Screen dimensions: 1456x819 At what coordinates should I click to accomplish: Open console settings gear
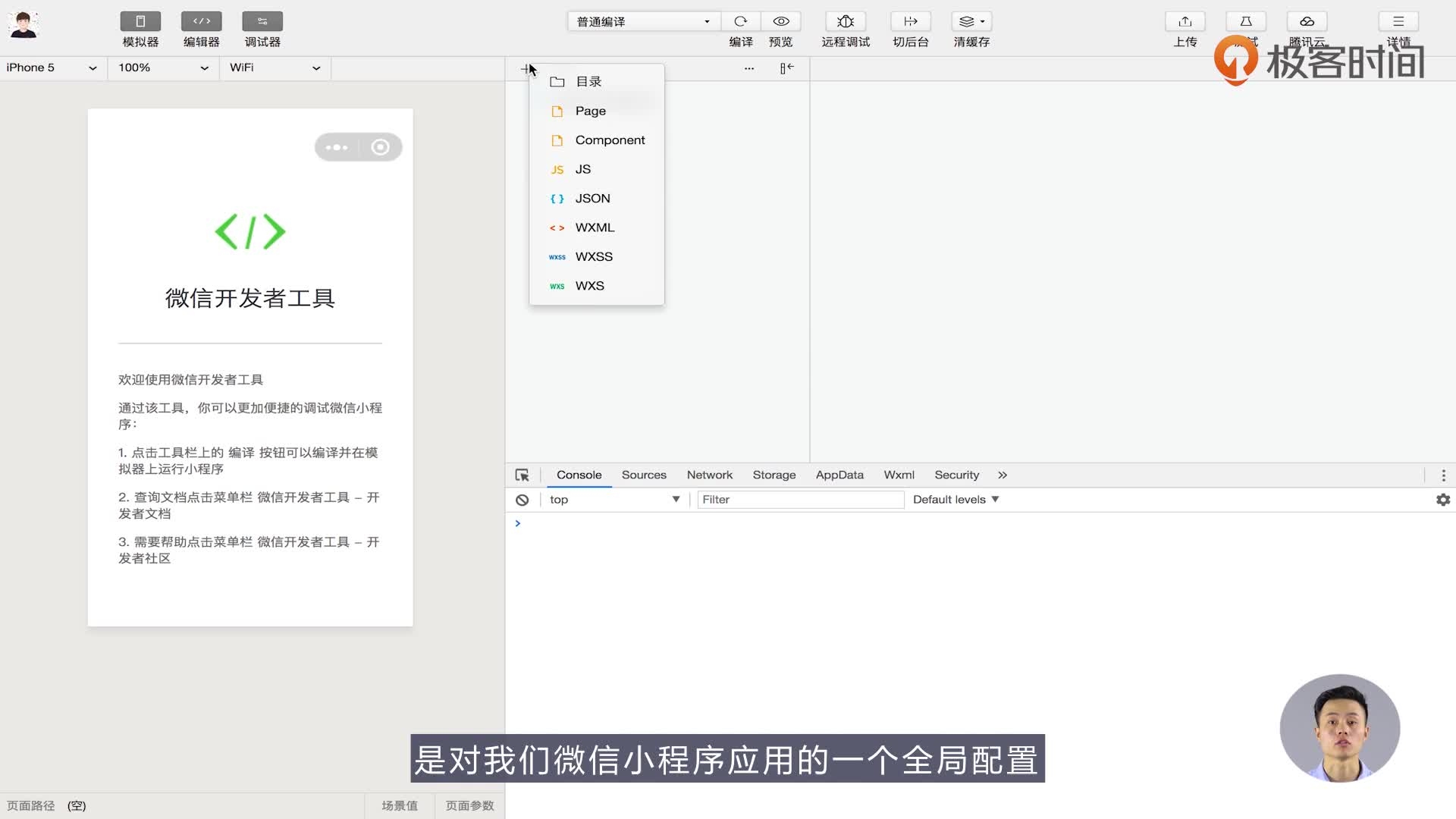1443,500
